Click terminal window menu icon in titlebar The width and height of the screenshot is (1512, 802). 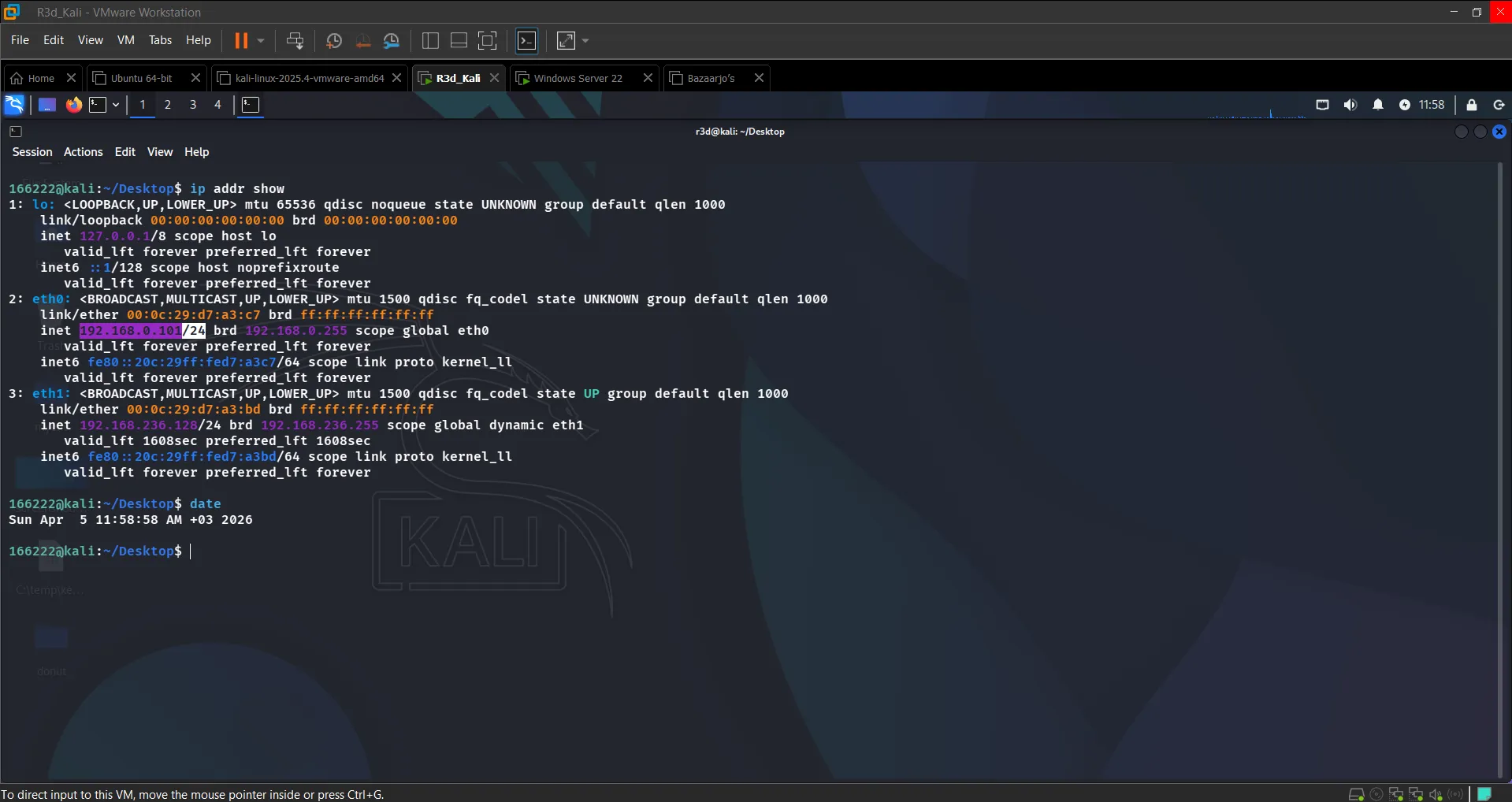click(16, 132)
